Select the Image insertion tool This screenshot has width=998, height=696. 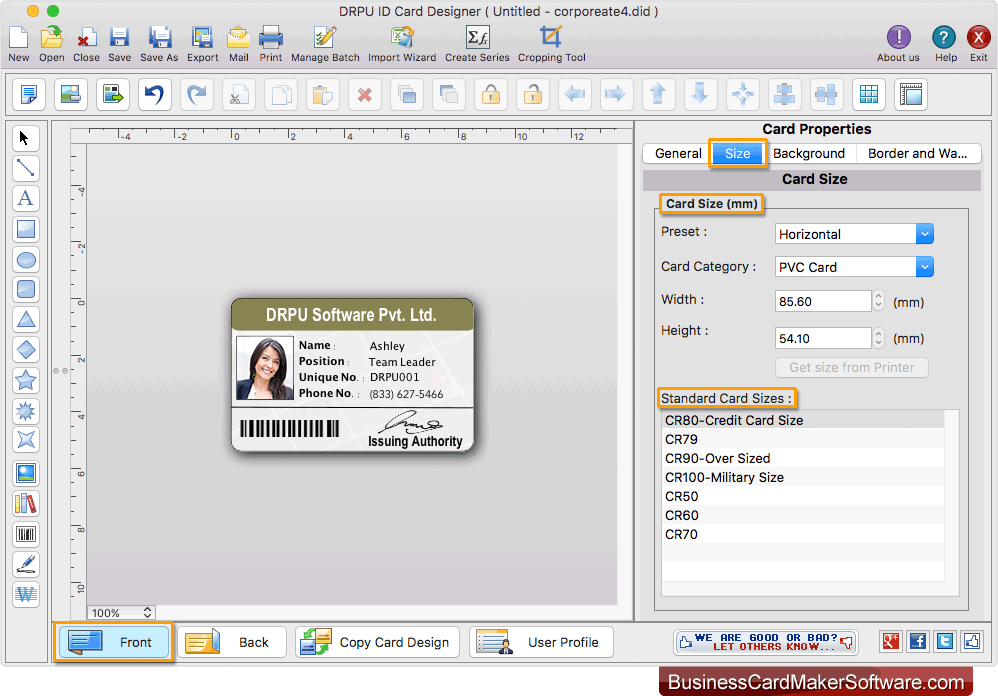click(25, 473)
